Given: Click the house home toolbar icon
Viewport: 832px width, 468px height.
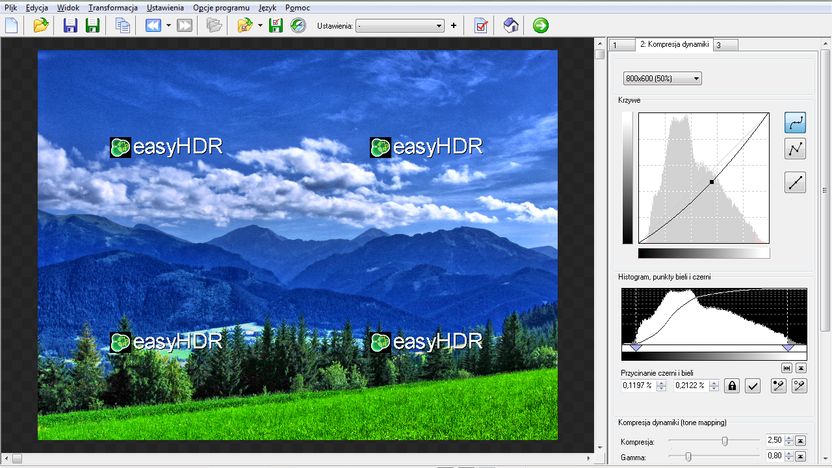Looking at the screenshot, I should pyautogui.click(x=511, y=25).
